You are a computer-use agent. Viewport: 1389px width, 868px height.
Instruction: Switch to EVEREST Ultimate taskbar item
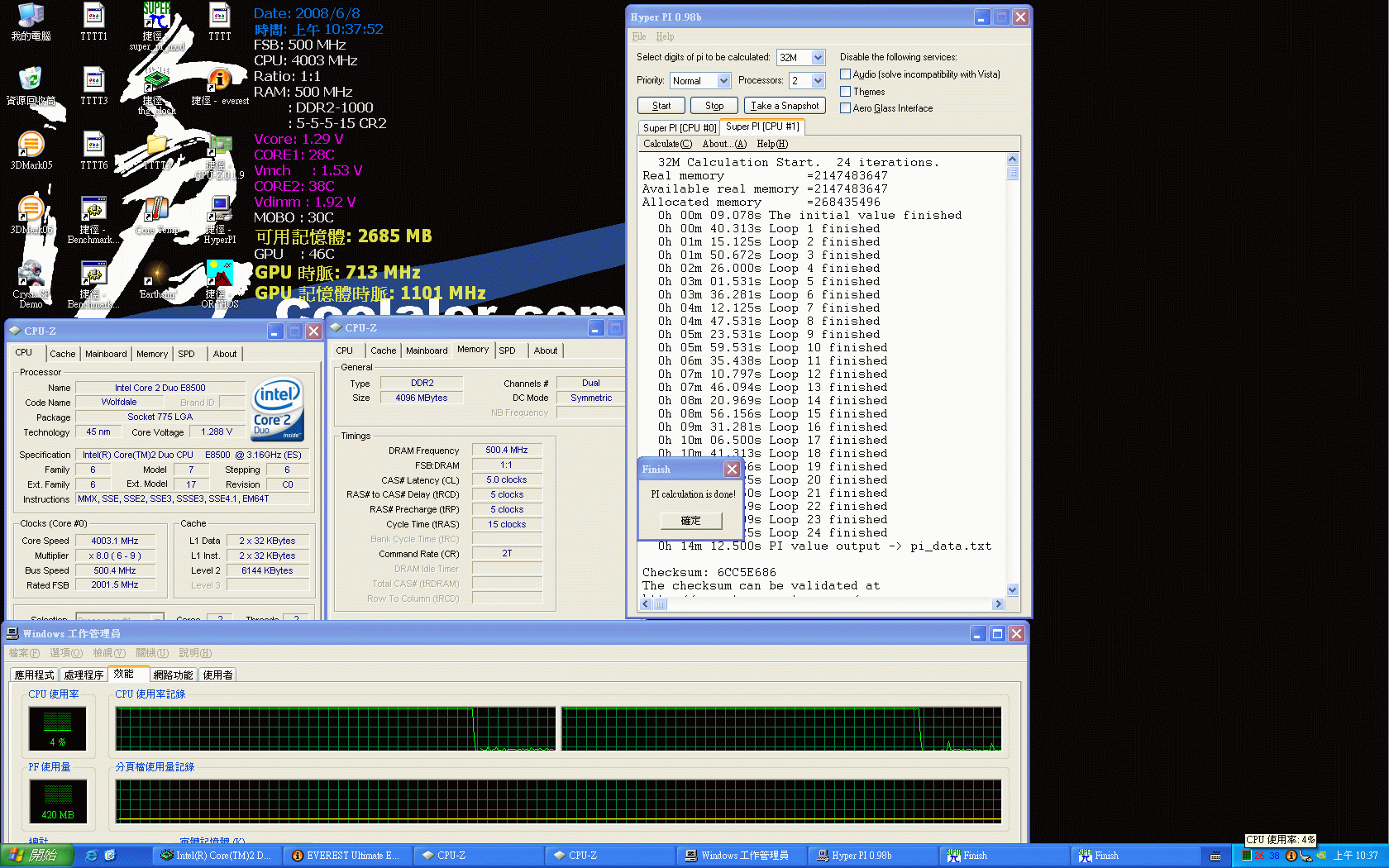click(346, 856)
